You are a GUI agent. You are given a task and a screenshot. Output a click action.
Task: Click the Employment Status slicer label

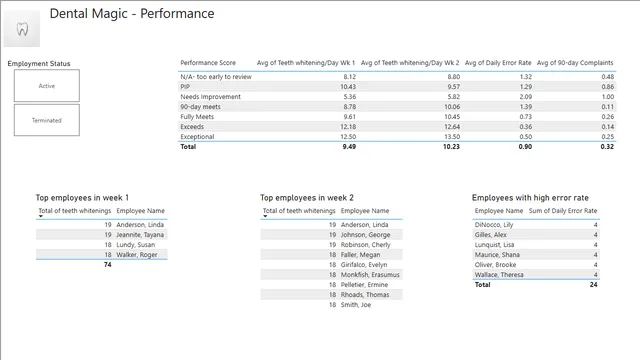[x=39, y=64]
